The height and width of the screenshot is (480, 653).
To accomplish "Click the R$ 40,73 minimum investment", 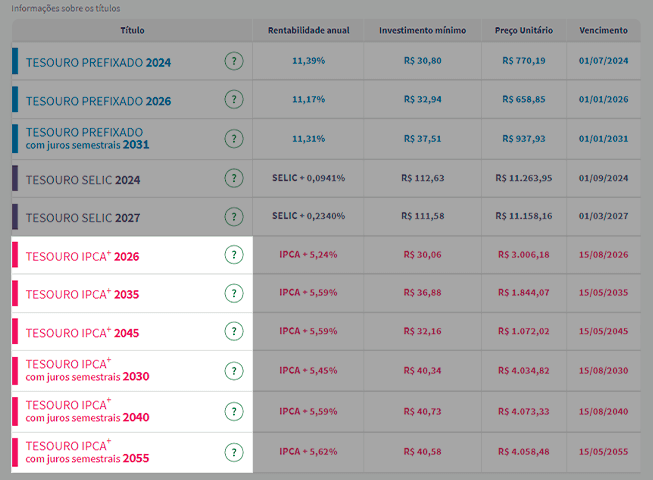I will 423,411.
